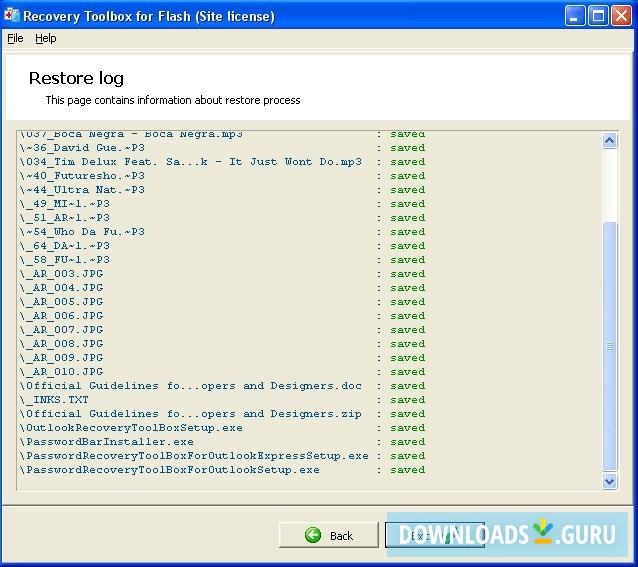Screen dimensions: 638x567
Task: Click the restore log scrollbar thumb
Action: [609, 346]
